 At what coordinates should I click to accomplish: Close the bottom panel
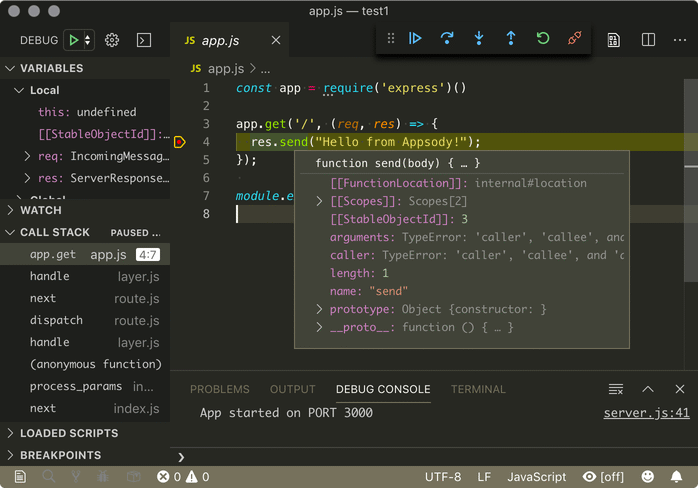[x=680, y=389]
